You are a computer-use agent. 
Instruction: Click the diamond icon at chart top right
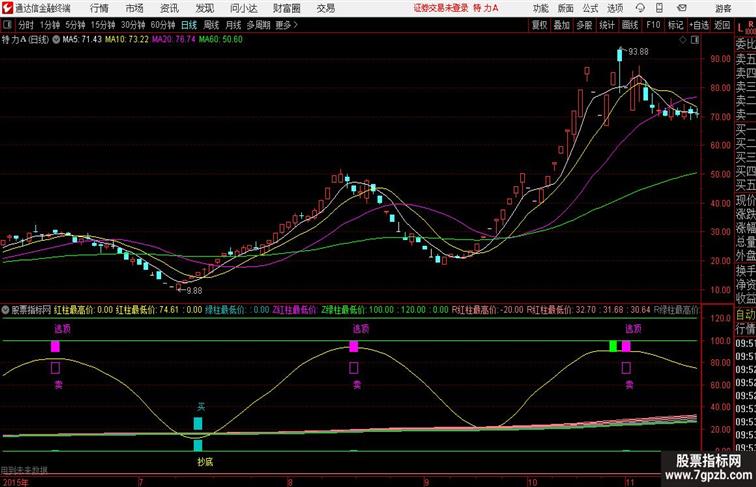[683, 40]
